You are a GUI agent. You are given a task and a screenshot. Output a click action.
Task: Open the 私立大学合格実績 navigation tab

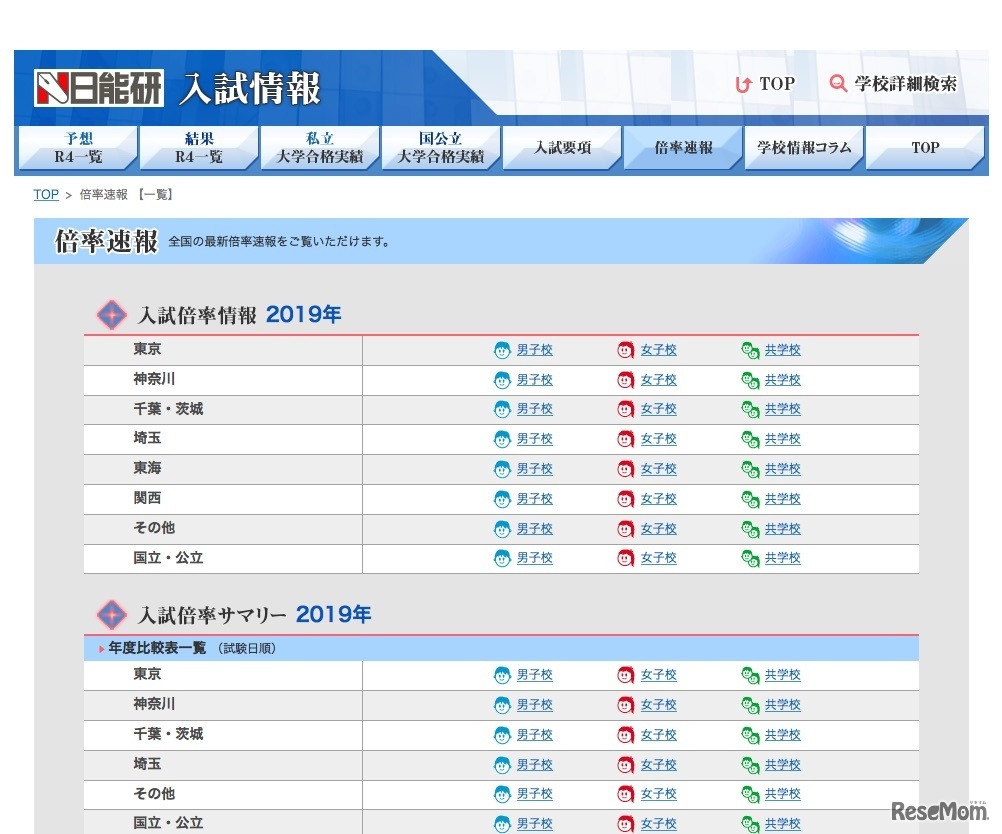[320, 148]
